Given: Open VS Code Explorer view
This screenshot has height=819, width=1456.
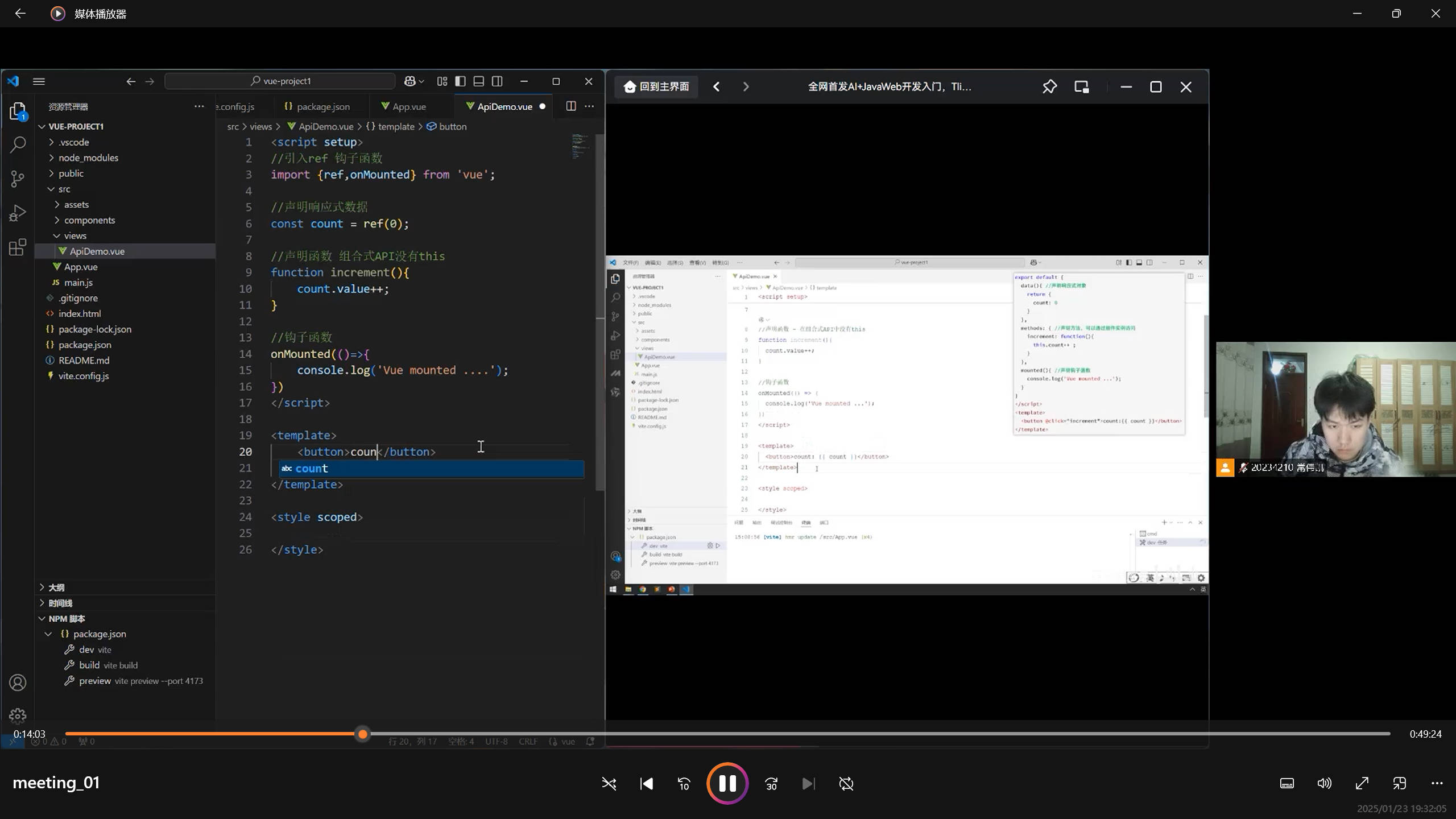Looking at the screenshot, I should coord(18,111).
